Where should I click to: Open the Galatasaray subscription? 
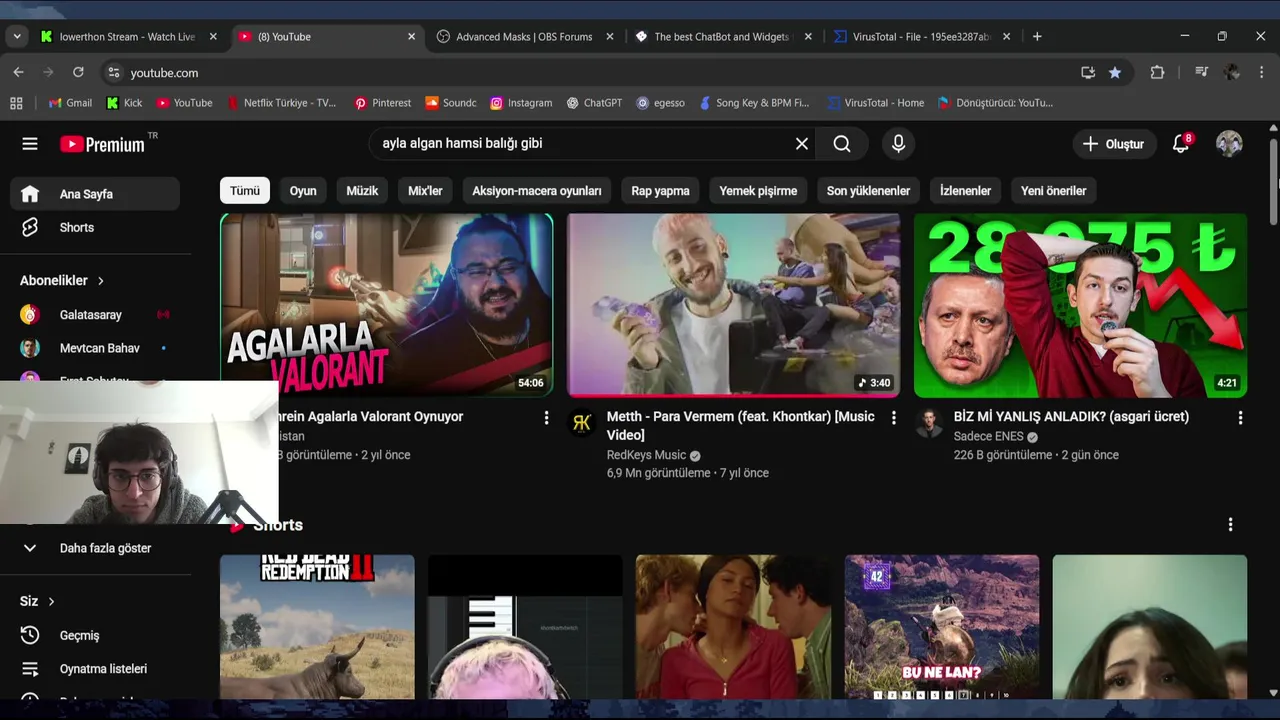(95, 315)
